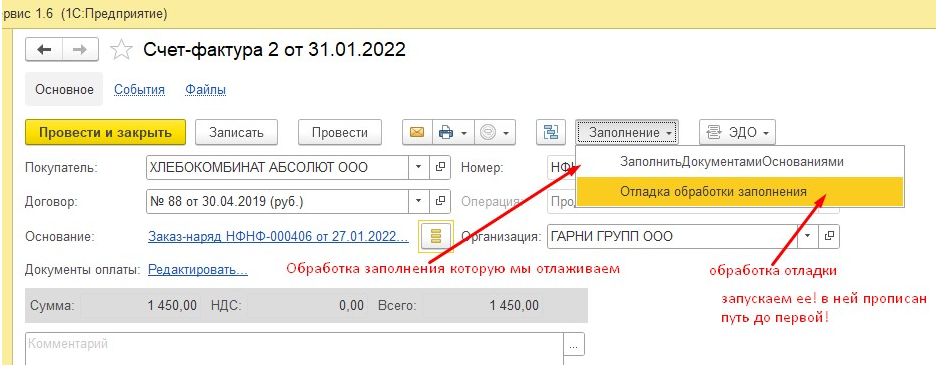The height and width of the screenshot is (365, 936).
Task: Open the Организация record via open icon
Action: tap(829, 236)
